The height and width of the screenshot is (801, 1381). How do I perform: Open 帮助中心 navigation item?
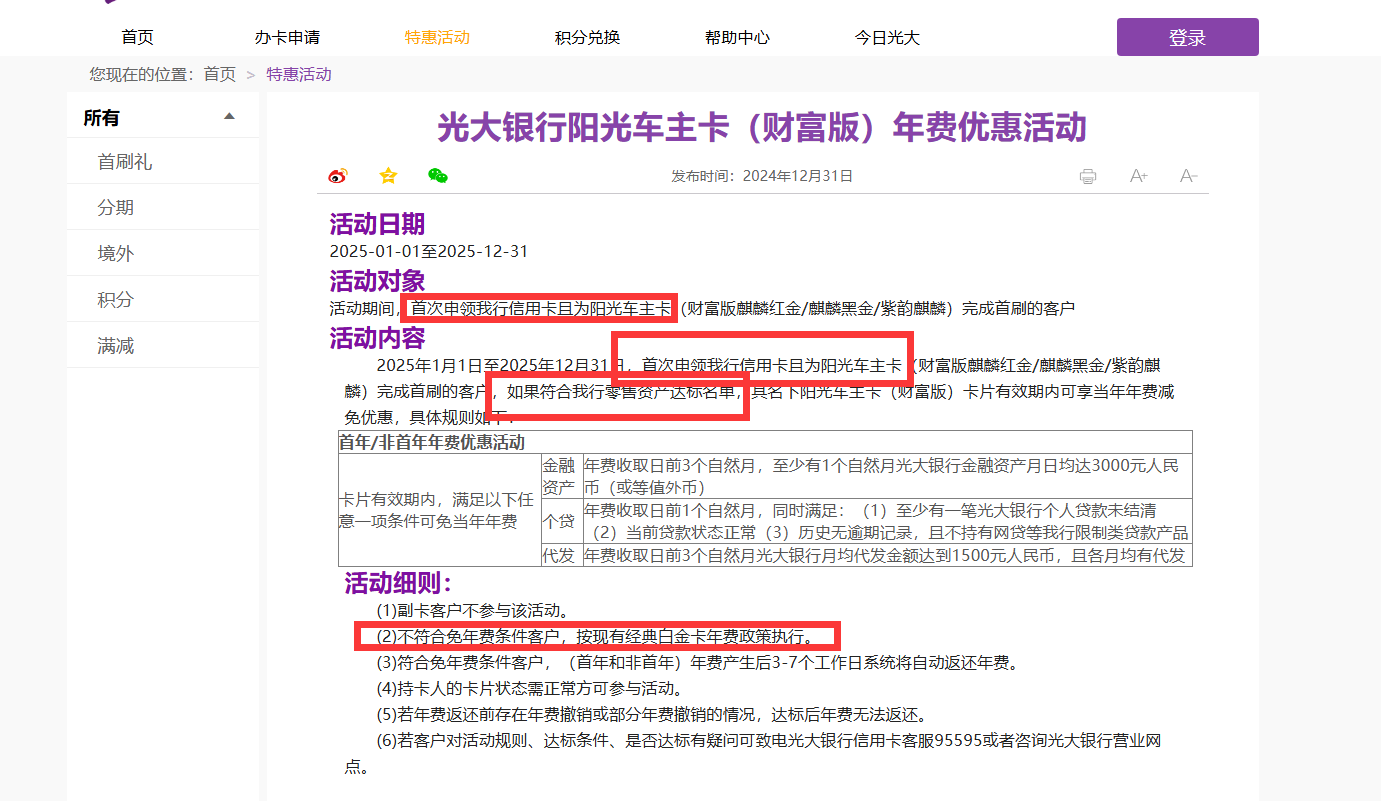click(x=737, y=38)
